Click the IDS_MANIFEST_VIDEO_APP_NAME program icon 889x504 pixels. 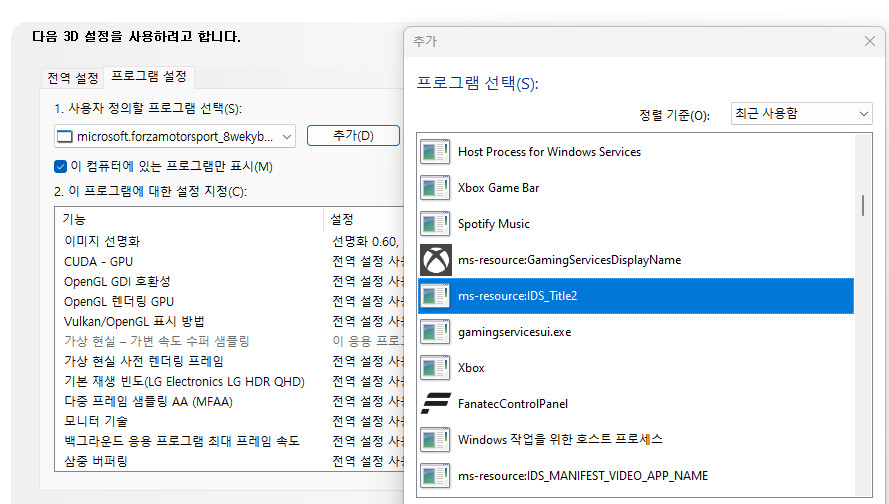[435, 476]
